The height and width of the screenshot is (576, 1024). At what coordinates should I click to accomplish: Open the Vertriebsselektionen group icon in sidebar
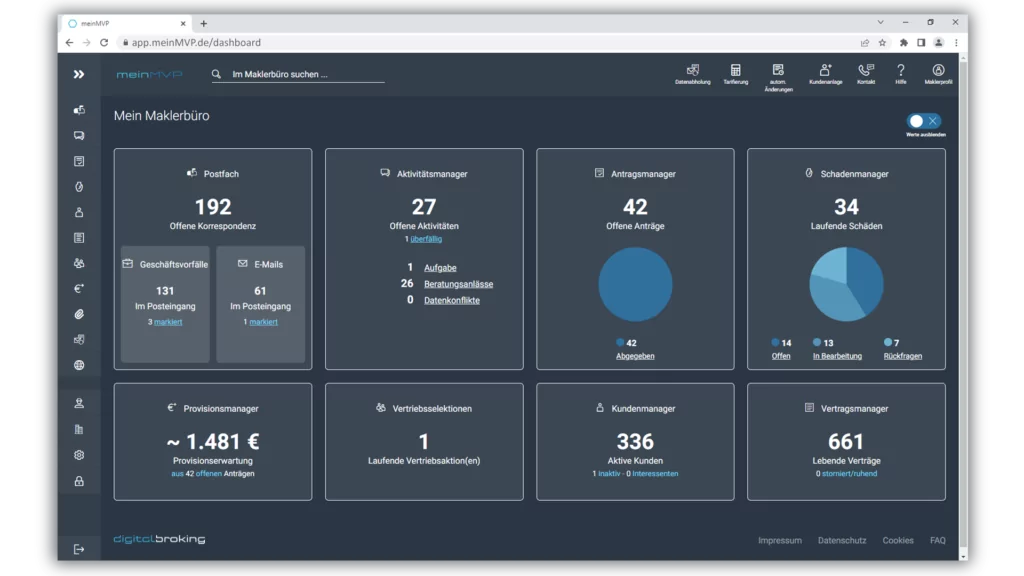coord(79,263)
